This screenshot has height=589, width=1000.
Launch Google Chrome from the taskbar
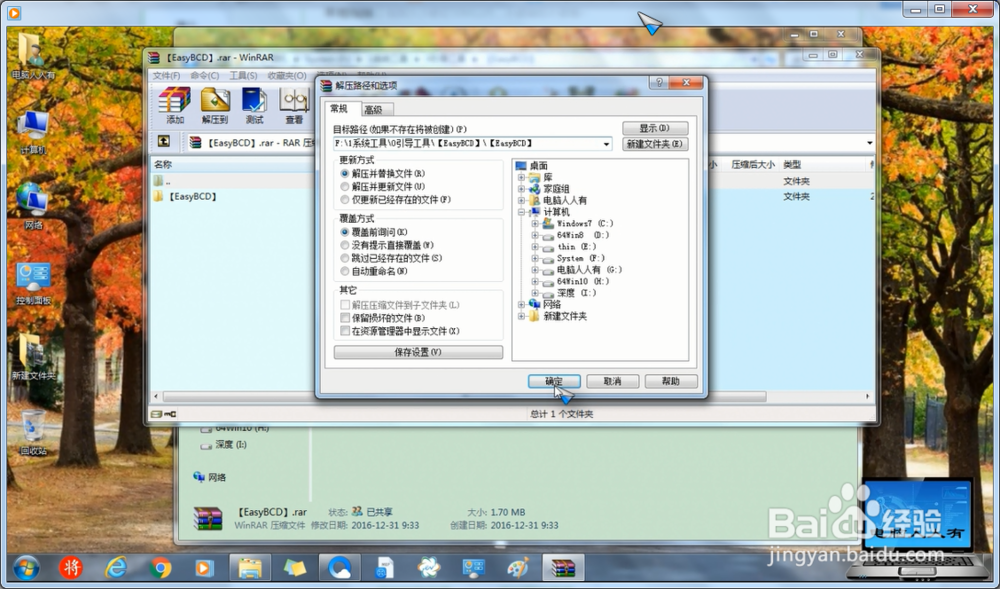(x=160, y=567)
